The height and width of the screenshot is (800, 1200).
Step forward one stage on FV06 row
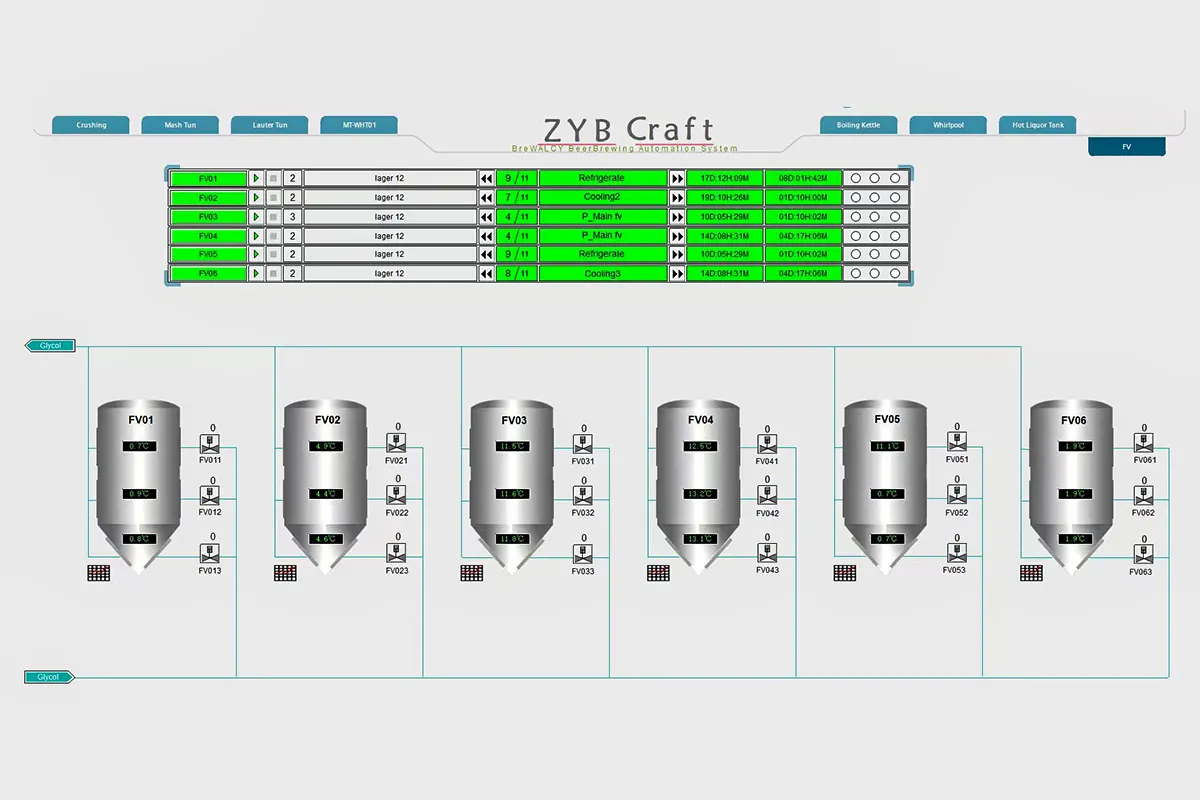(677, 273)
